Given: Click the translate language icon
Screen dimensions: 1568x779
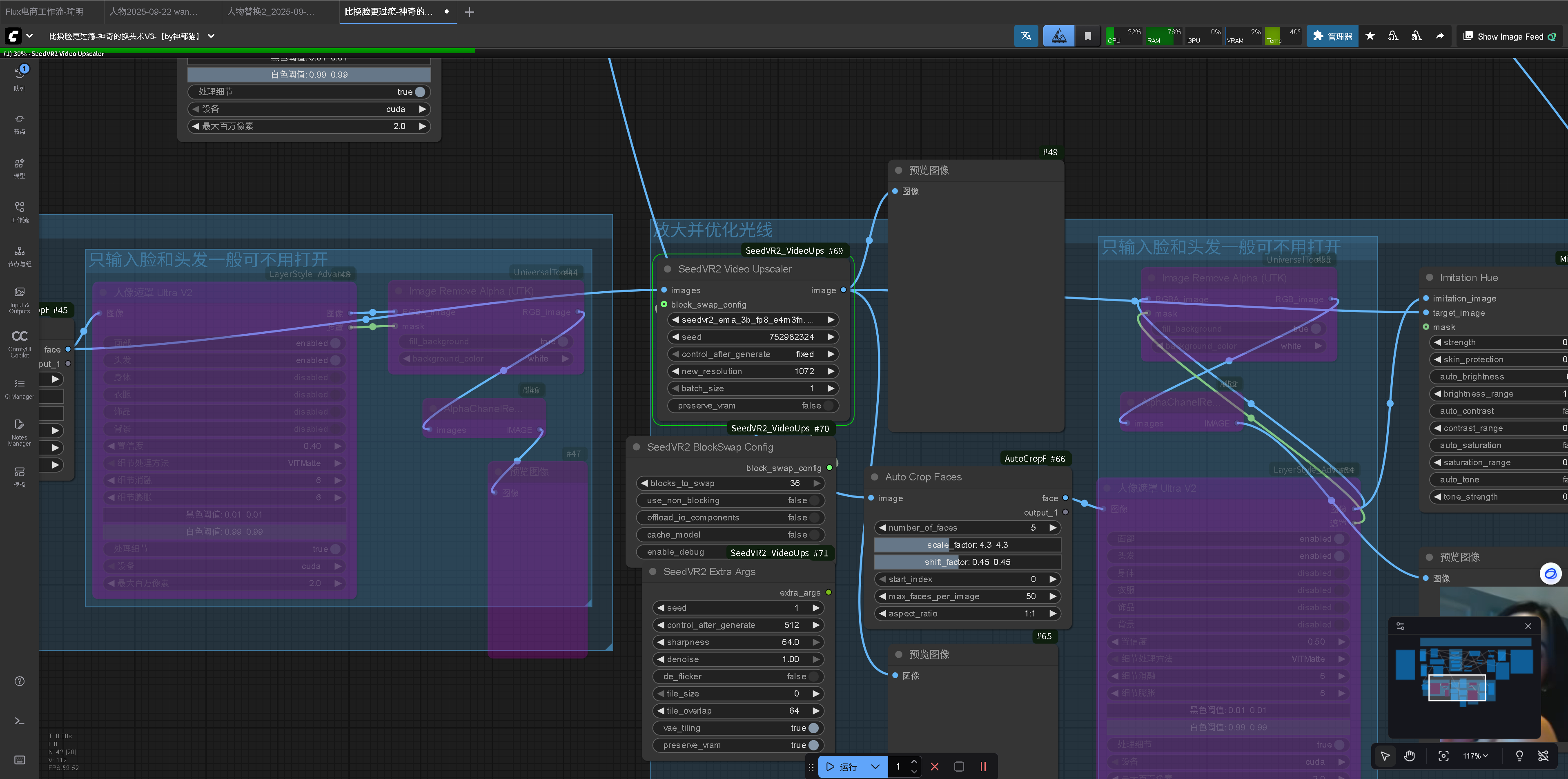Looking at the screenshot, I should pyautogui.click(x=1026, y=36).
